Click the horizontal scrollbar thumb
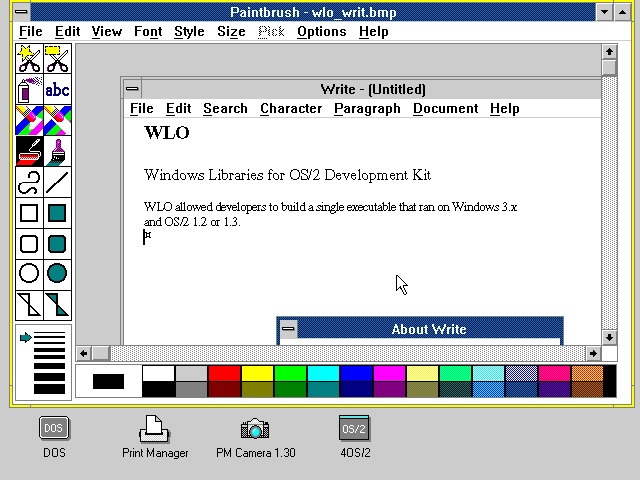Viewport: 640px width, 480px height. [101, 353]
